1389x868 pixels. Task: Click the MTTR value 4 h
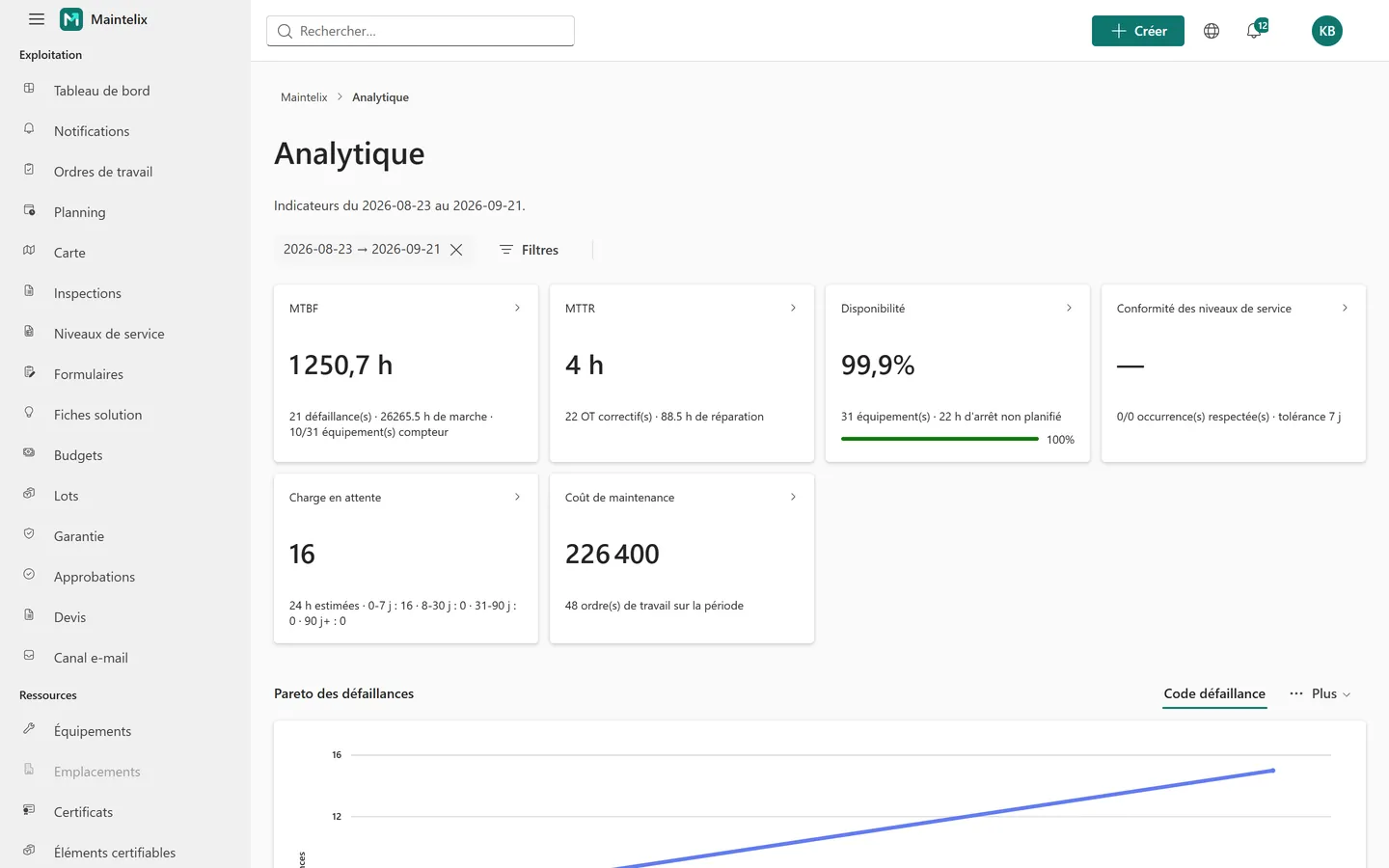[x=585, y=366]
